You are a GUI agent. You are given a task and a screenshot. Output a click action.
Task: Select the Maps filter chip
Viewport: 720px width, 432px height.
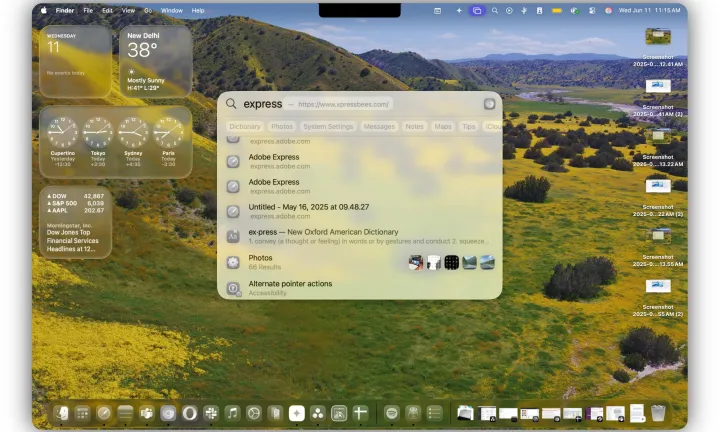tap(443, 126)
